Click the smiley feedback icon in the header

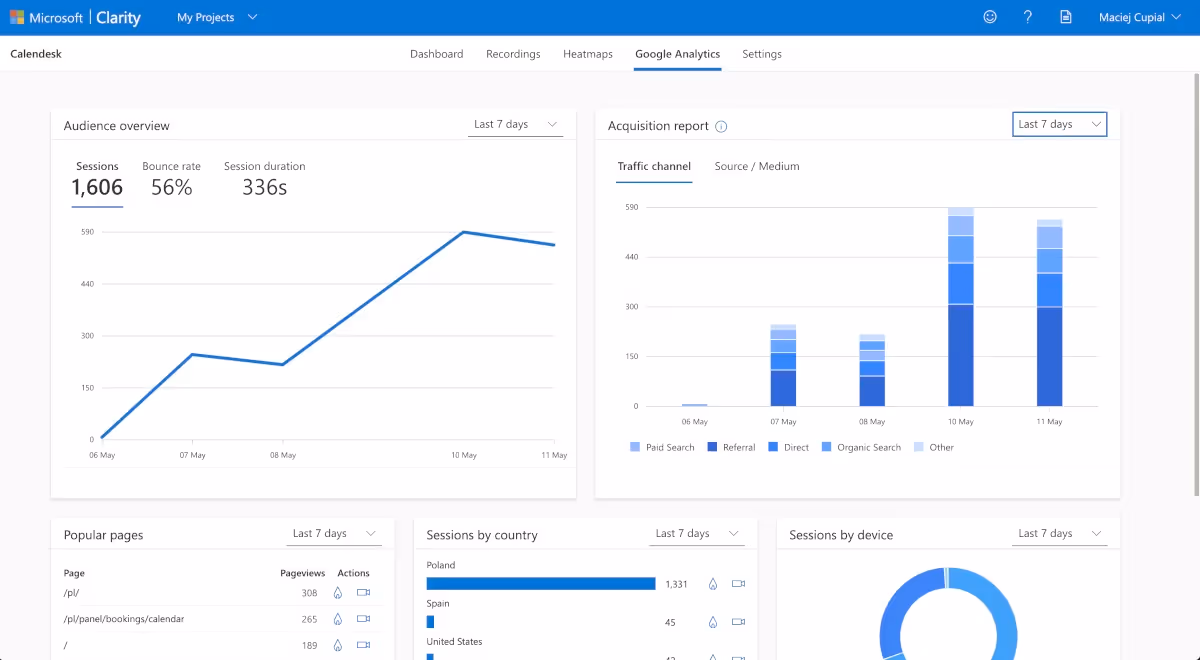989,17
